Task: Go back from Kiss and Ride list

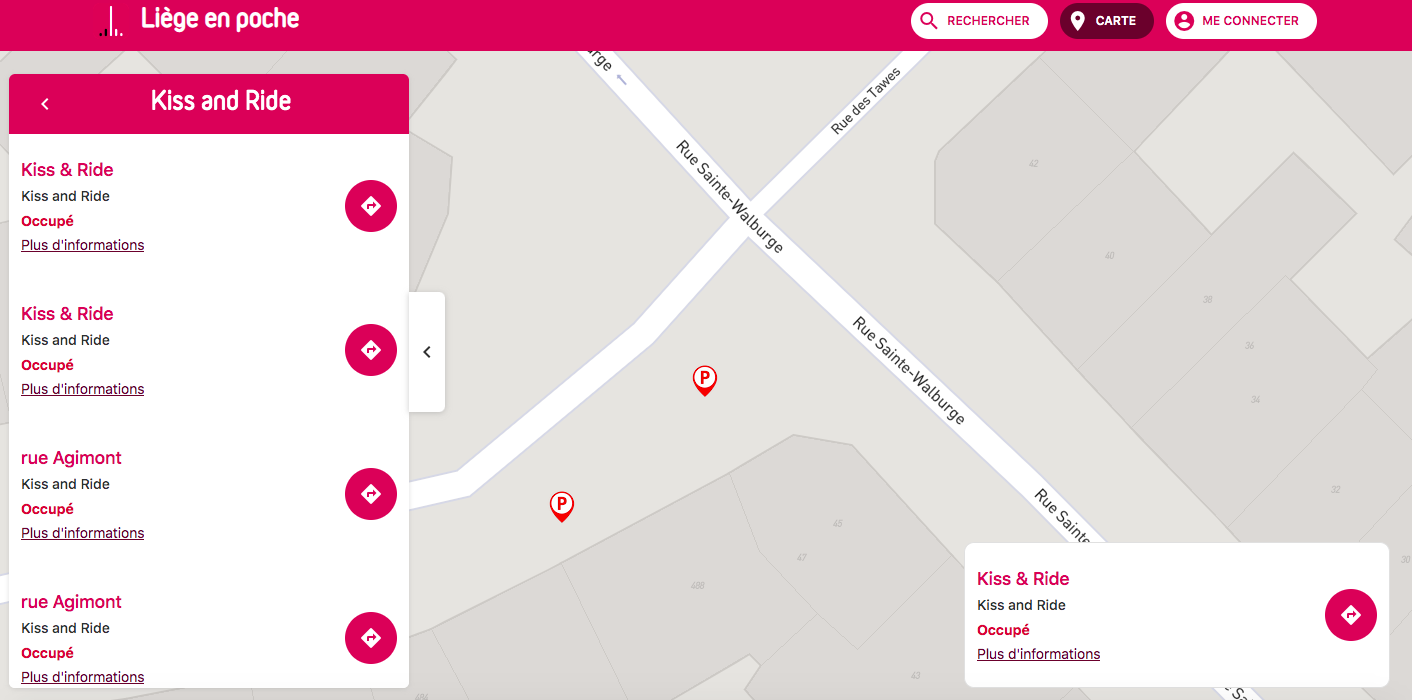Action: pos(45,103)
